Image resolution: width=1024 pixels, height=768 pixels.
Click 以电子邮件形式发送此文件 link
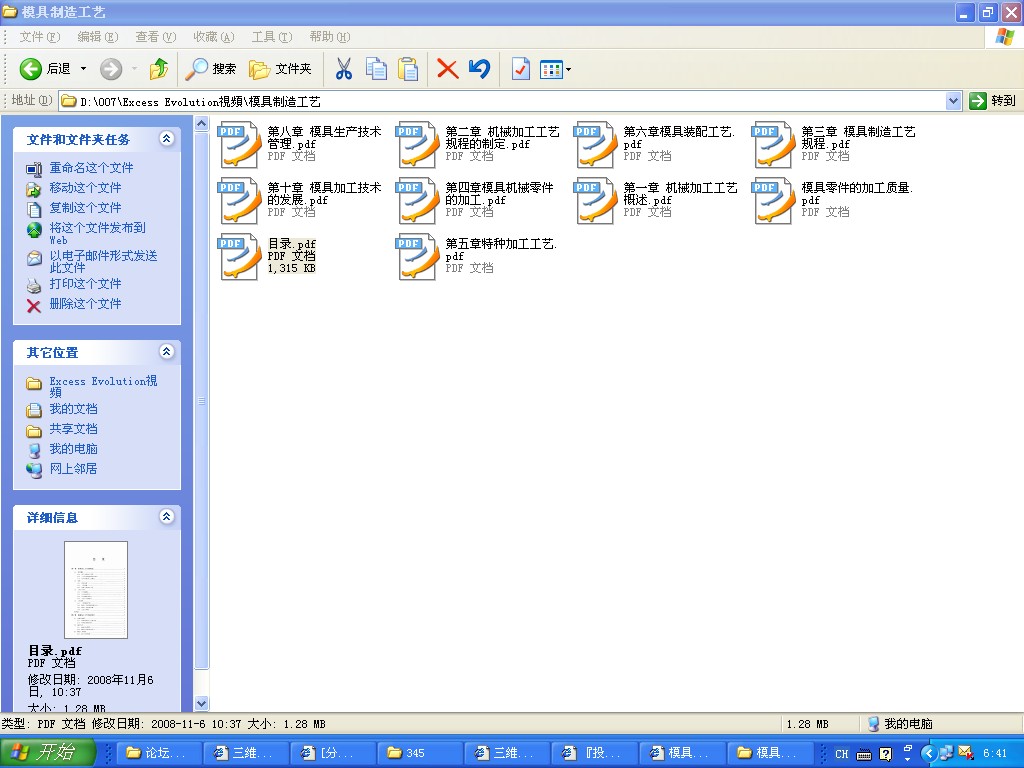[103, 261]
